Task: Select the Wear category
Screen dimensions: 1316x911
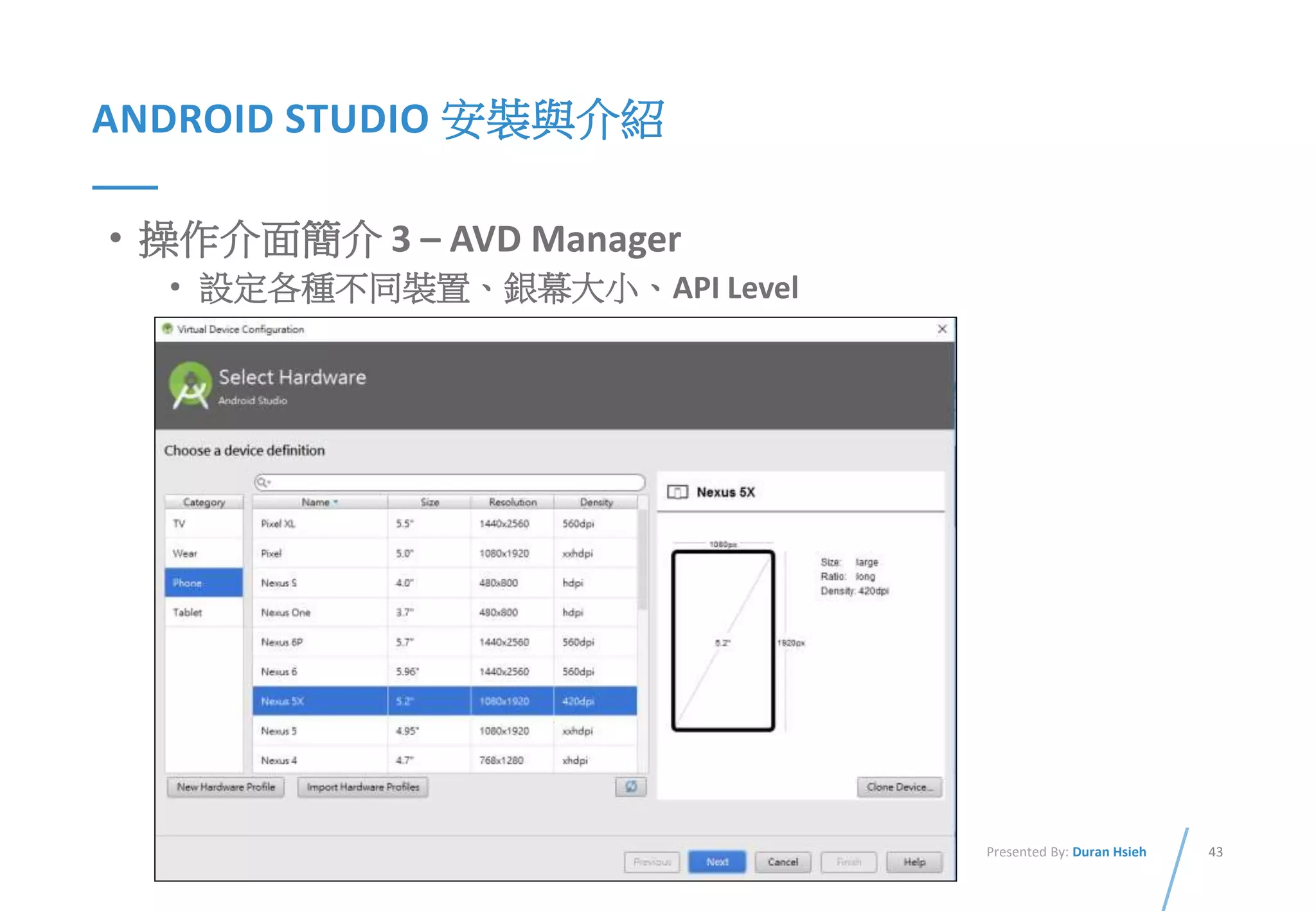Action: tap(204, 553)
